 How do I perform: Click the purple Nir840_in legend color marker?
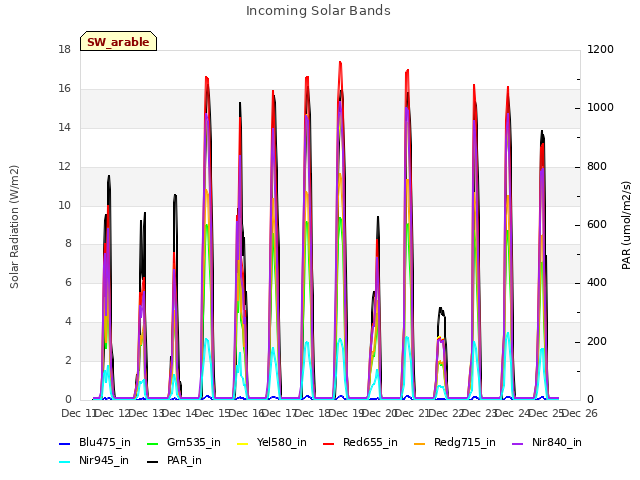click(x=518, y=443)
